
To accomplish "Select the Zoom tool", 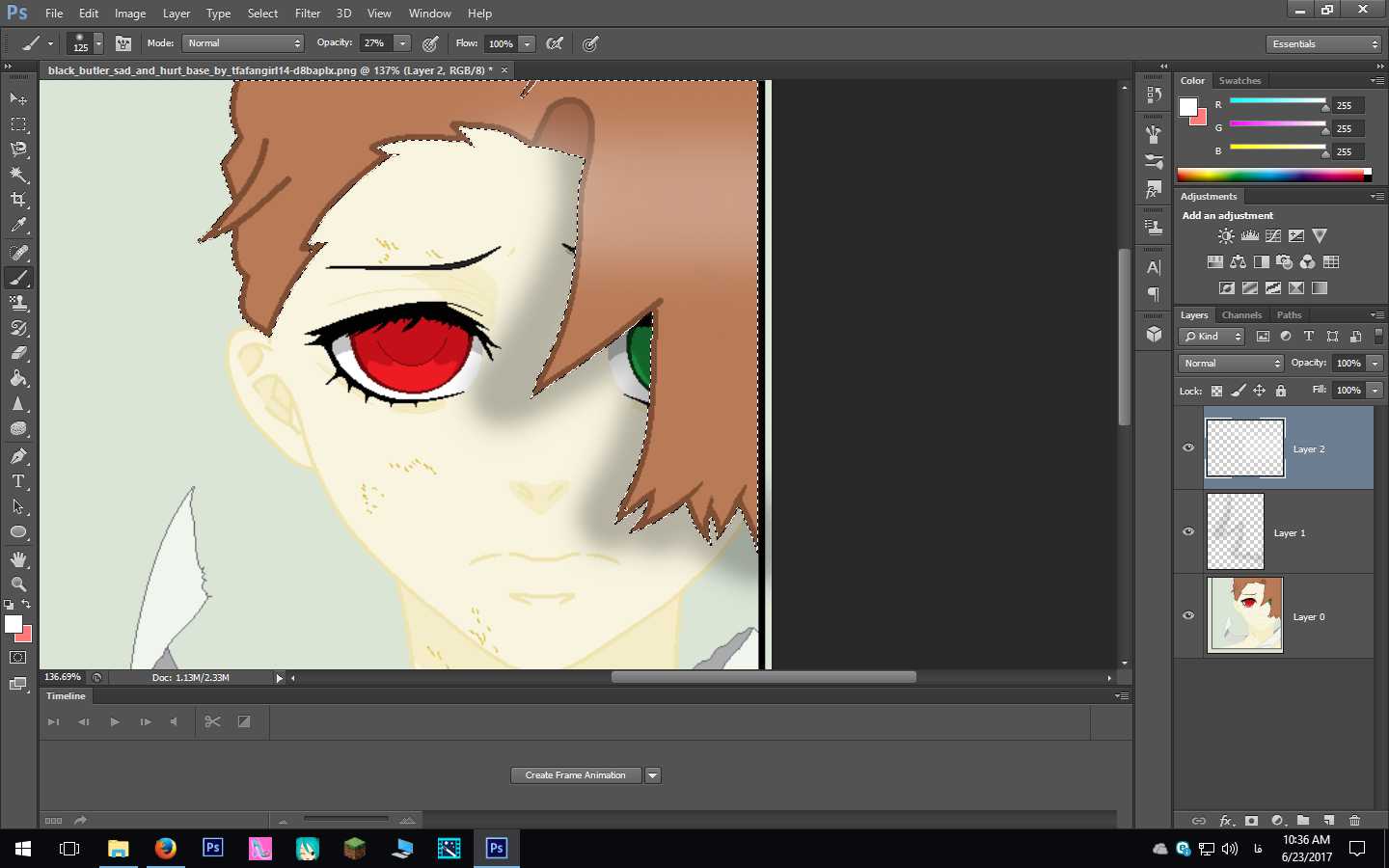I will [x=18, y=584].
